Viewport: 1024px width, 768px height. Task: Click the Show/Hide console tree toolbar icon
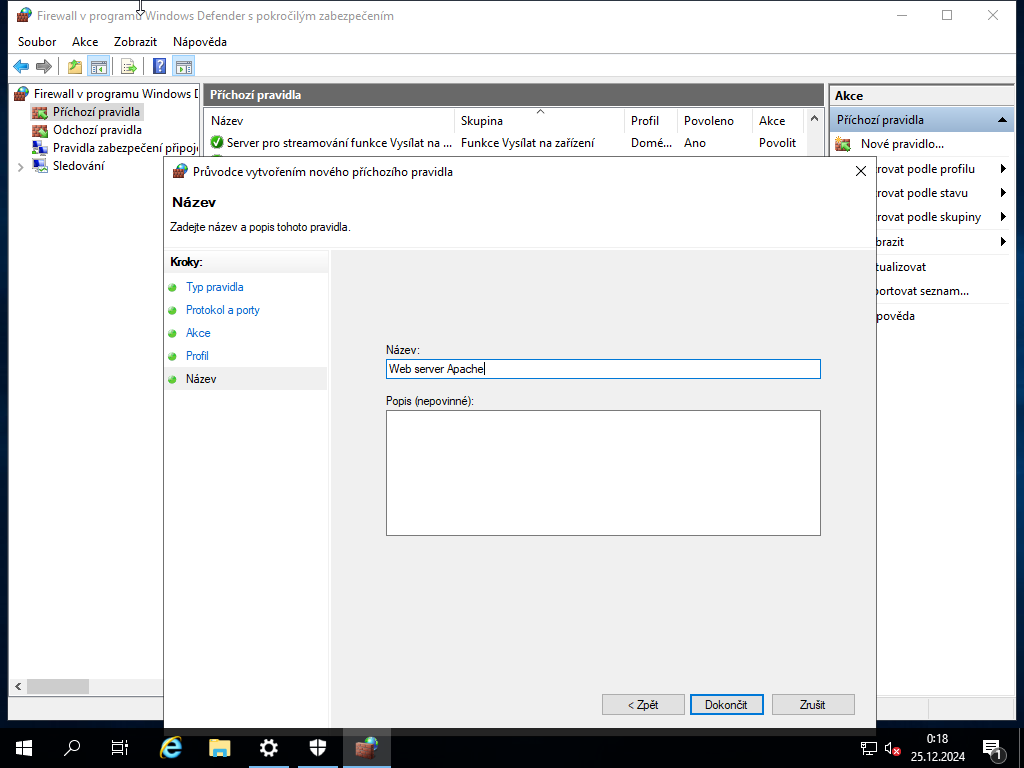pos(98,66)
